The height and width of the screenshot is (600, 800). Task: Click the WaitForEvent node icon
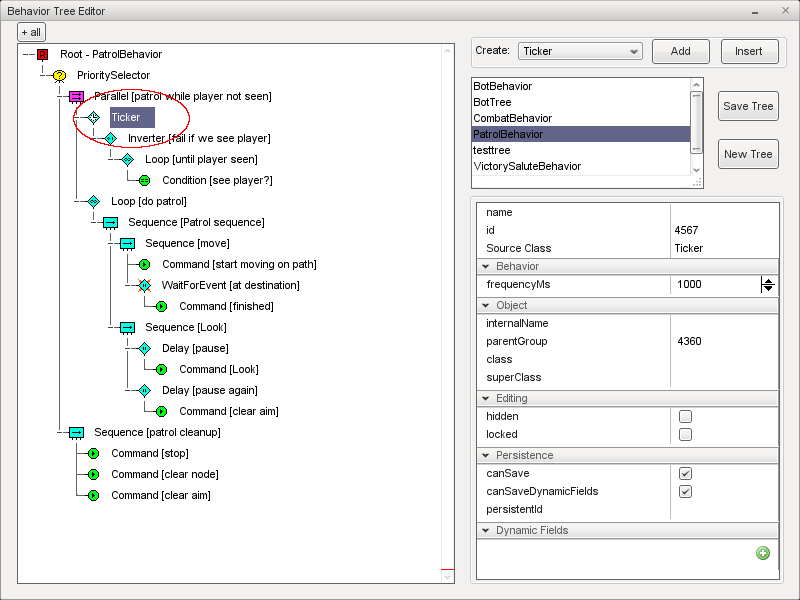(144, 285)
